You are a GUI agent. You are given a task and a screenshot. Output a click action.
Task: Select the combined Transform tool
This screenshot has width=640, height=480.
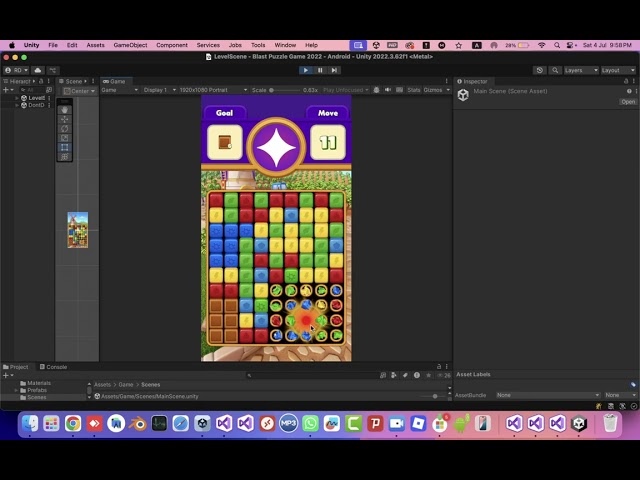point(64,157)
